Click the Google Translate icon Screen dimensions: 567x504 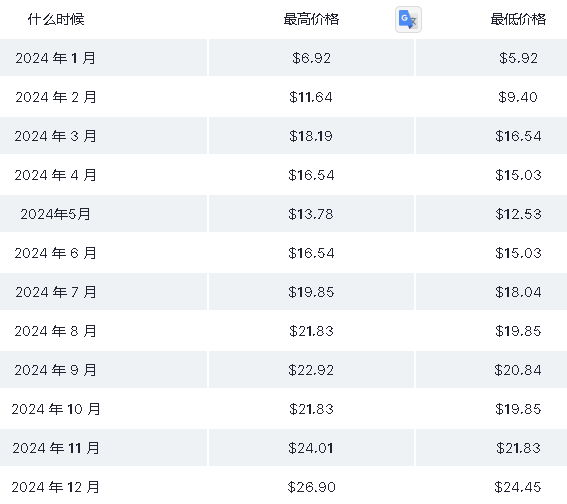coord(408,20)
